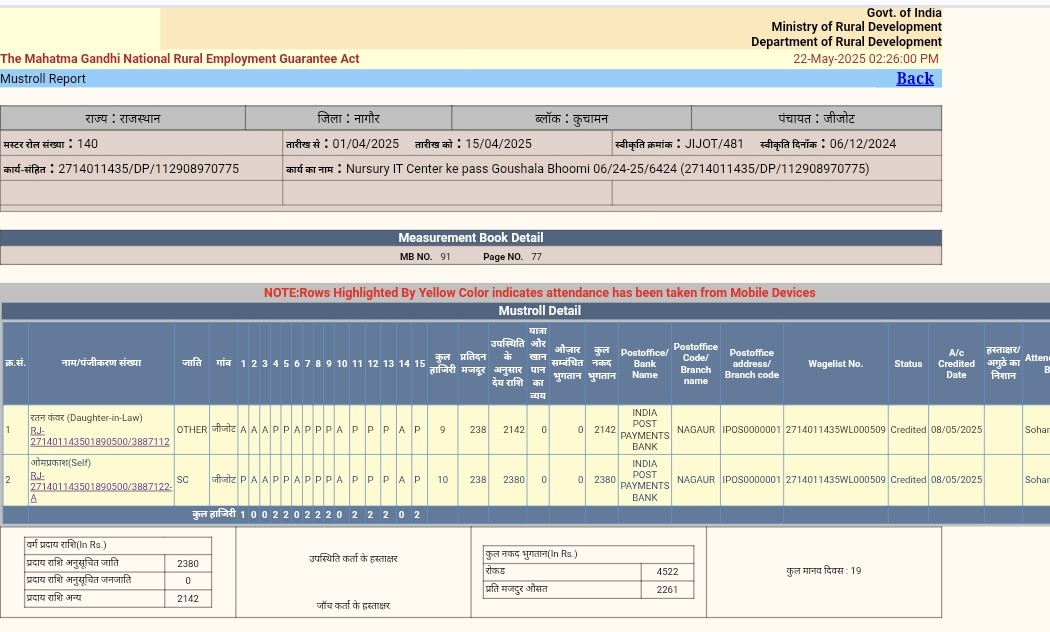The width and height of the screenshot is (1050, 632).
Task: Click caste 'OTHER' in row 1
Action: pos(192,430)
